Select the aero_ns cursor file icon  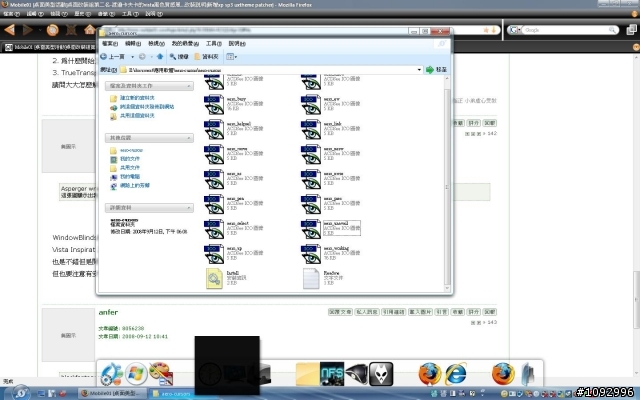214,179
